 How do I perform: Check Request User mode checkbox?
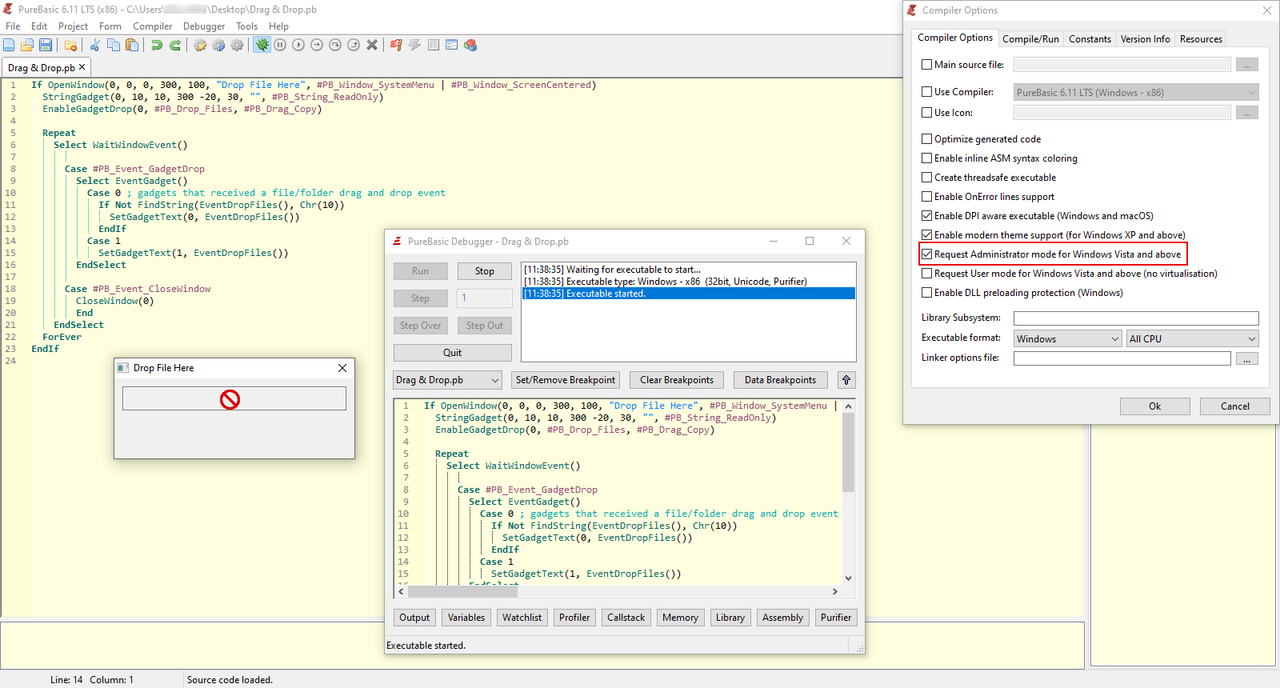(x=927, y=273)
